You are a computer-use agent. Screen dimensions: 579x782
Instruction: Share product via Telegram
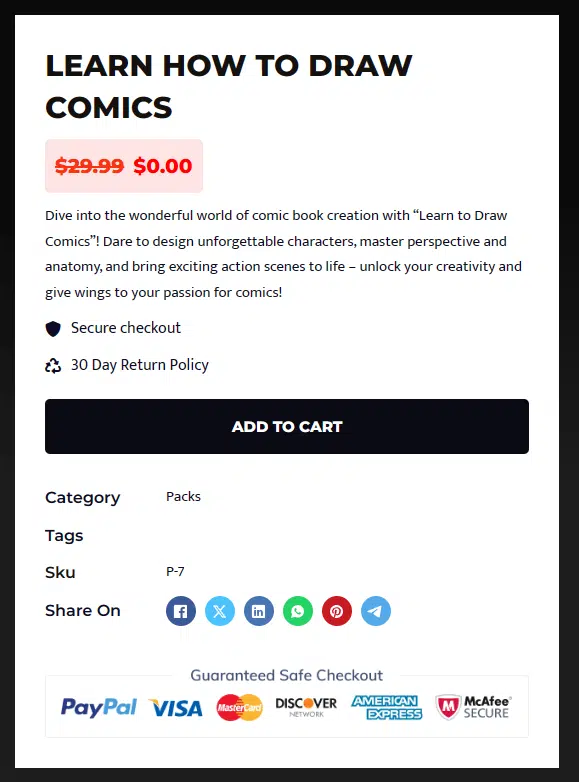(376, 611)
